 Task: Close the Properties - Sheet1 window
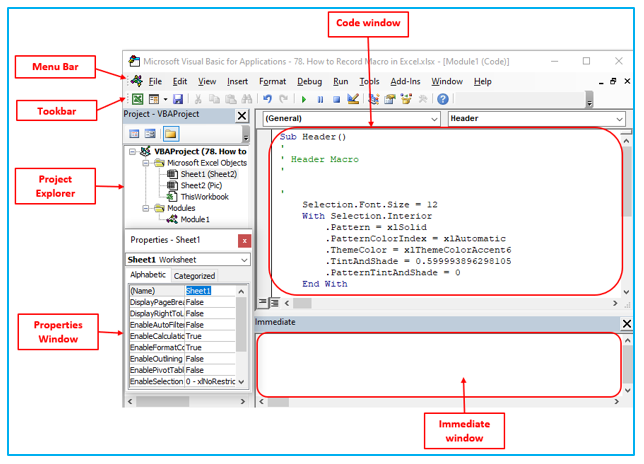point(244,241)
